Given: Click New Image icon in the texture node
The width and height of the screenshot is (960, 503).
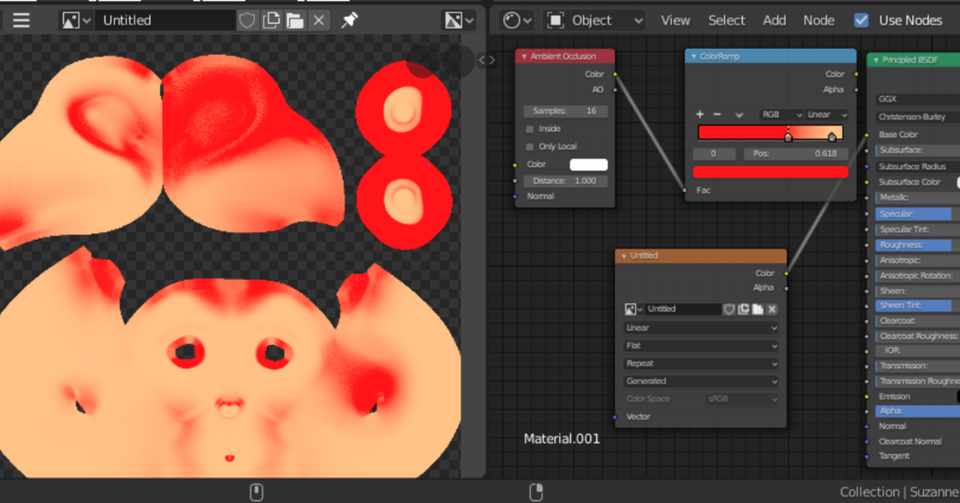Looking at the screenshot, I should (743, 310).
